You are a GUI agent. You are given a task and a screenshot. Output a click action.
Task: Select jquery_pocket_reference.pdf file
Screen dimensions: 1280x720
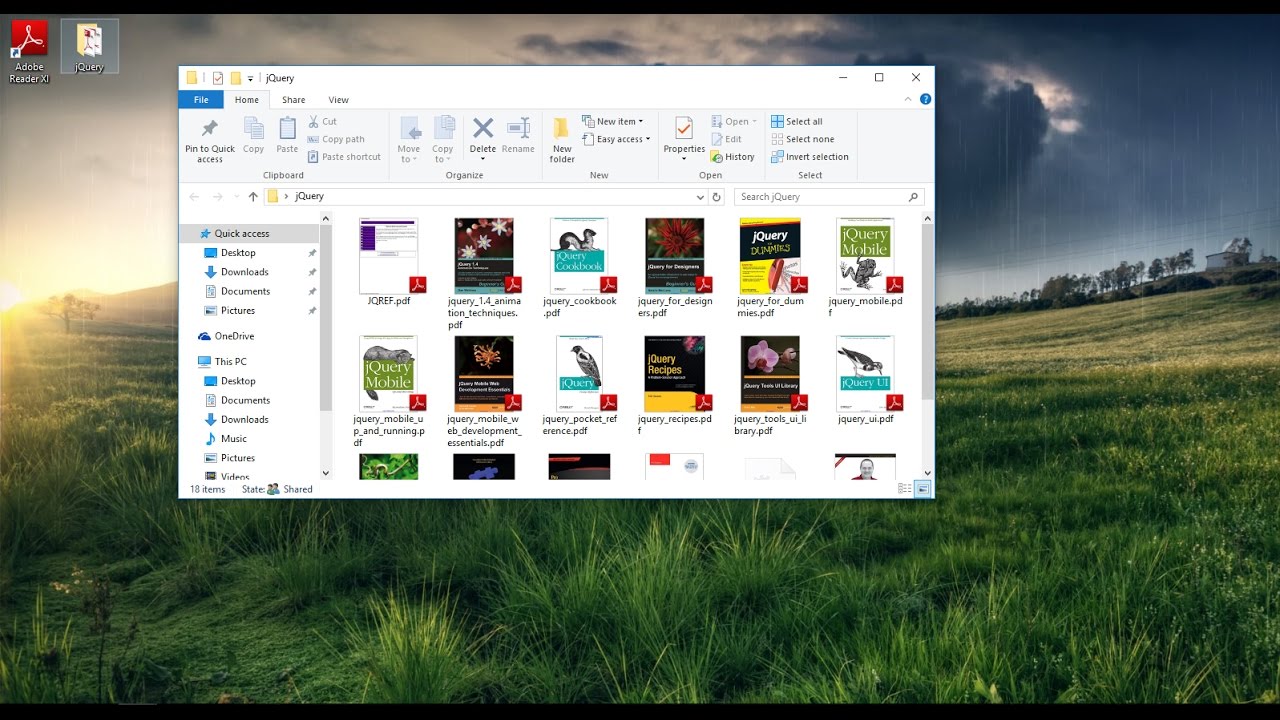tap(580, 386)
